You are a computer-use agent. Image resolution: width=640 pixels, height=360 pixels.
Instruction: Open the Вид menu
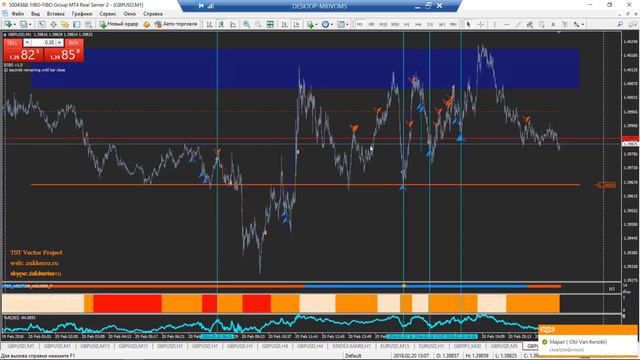(x=36, y=14)
